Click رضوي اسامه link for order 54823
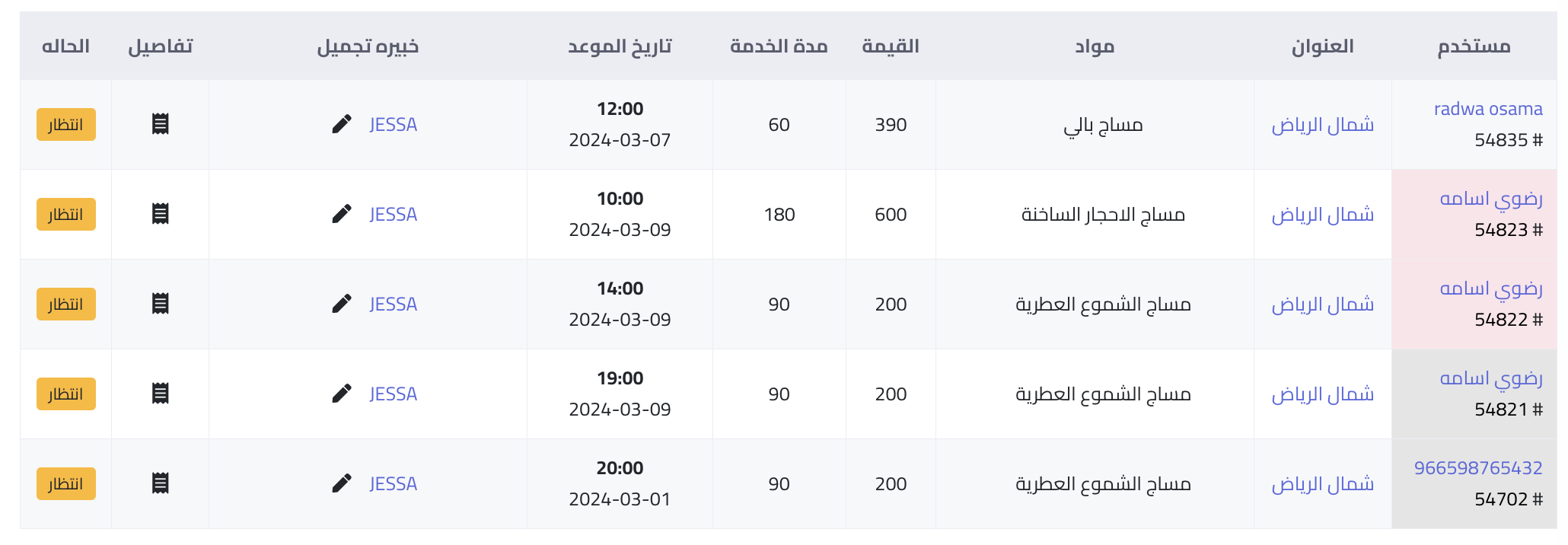Image resolution: width=1568 pixels, height=545 pixels. [x=1491, y=199]
